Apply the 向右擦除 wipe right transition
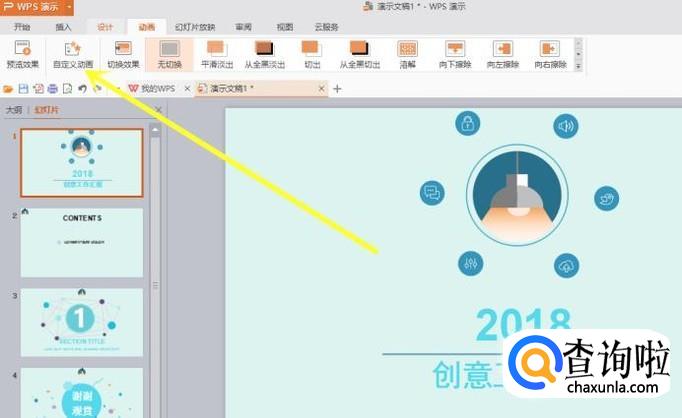The image size is (682, 418). tap(550, 55)
